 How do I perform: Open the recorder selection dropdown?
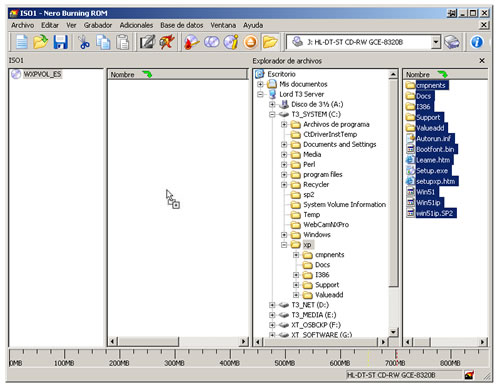pos(435,42)
